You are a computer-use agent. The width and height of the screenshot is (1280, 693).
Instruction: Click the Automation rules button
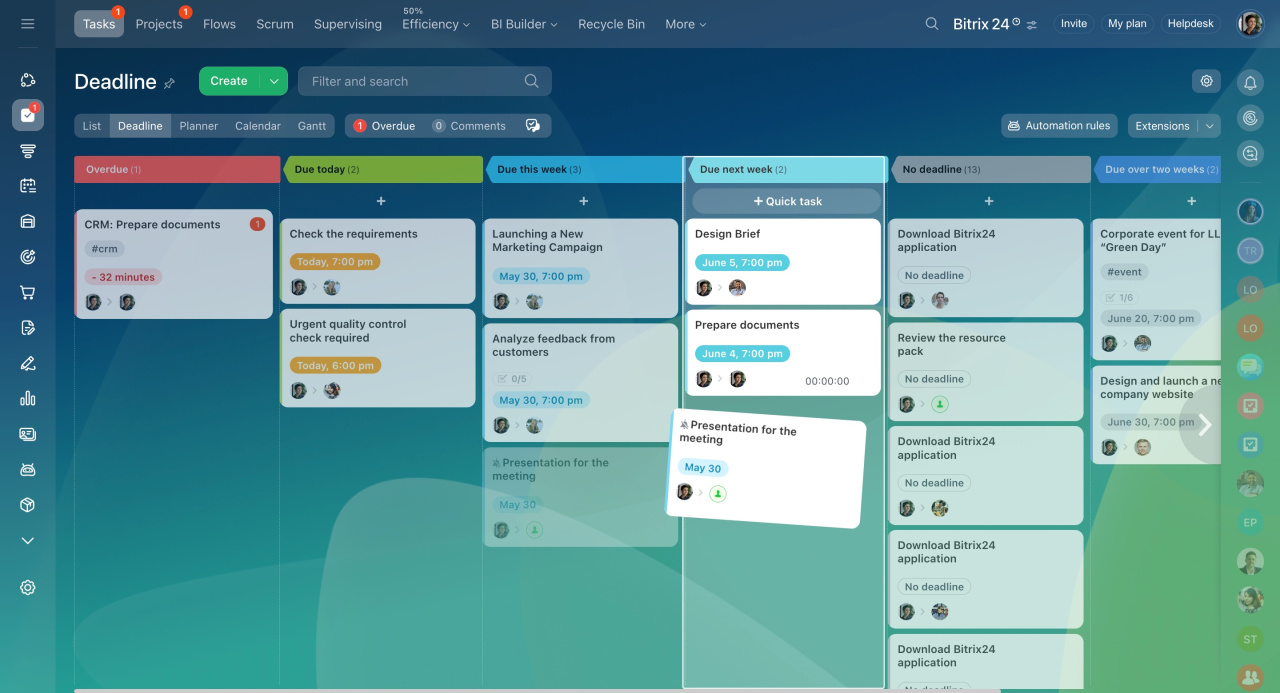click(x=1059, y=126)
